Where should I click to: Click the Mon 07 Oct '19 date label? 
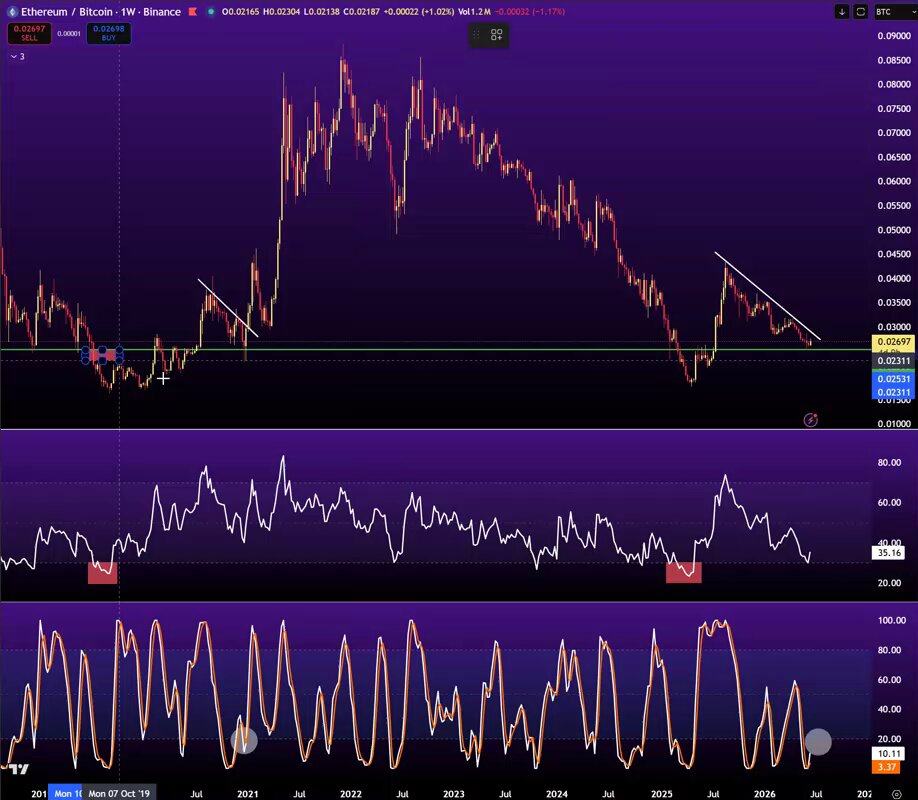point(119,794)
